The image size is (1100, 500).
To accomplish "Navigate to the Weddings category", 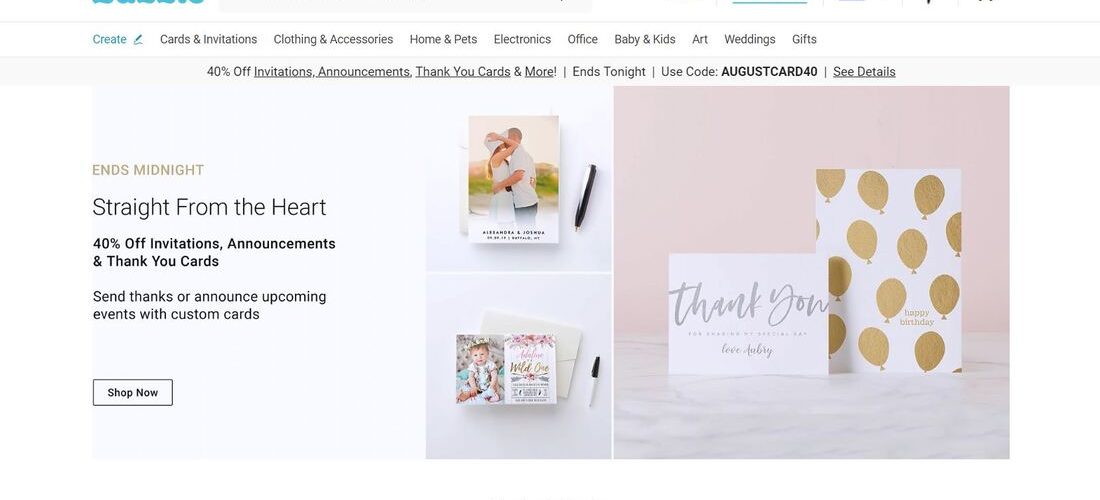I will pos(749,39).
